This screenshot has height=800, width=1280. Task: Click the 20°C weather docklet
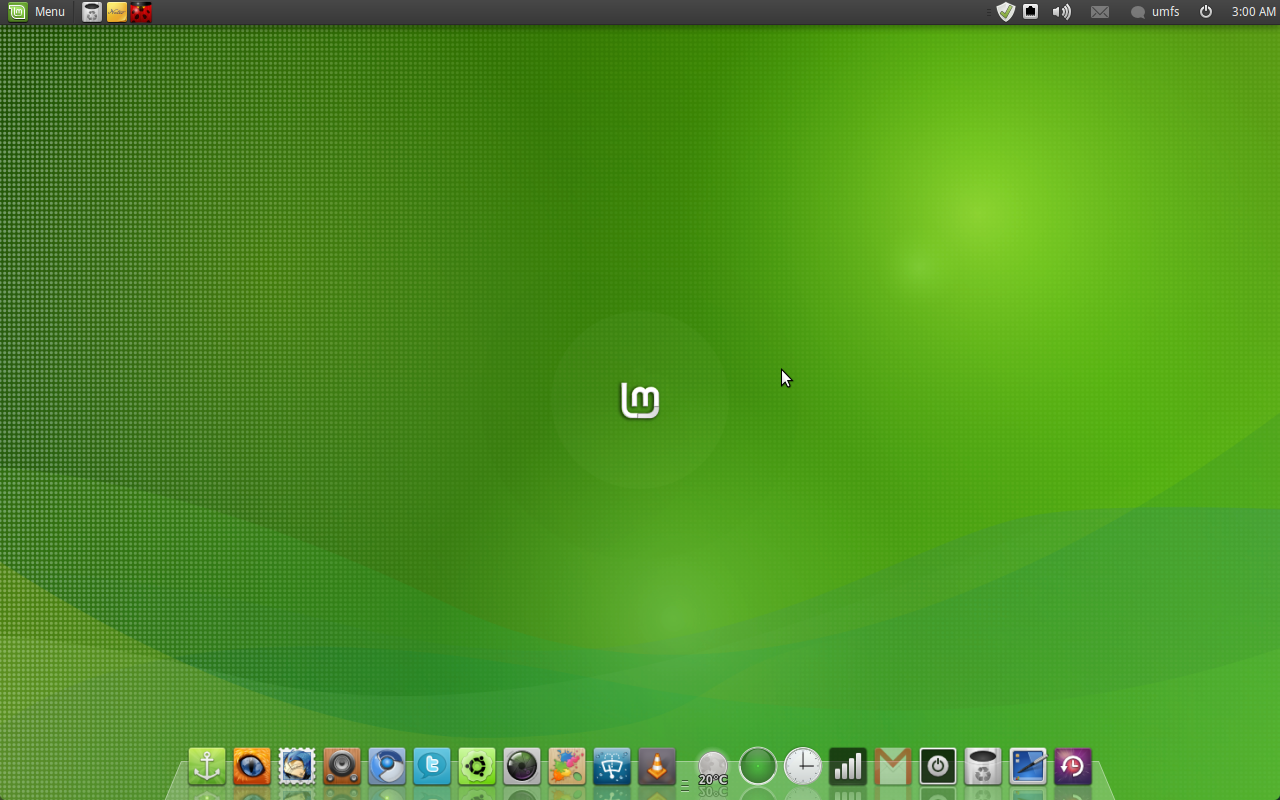(713, 769)
